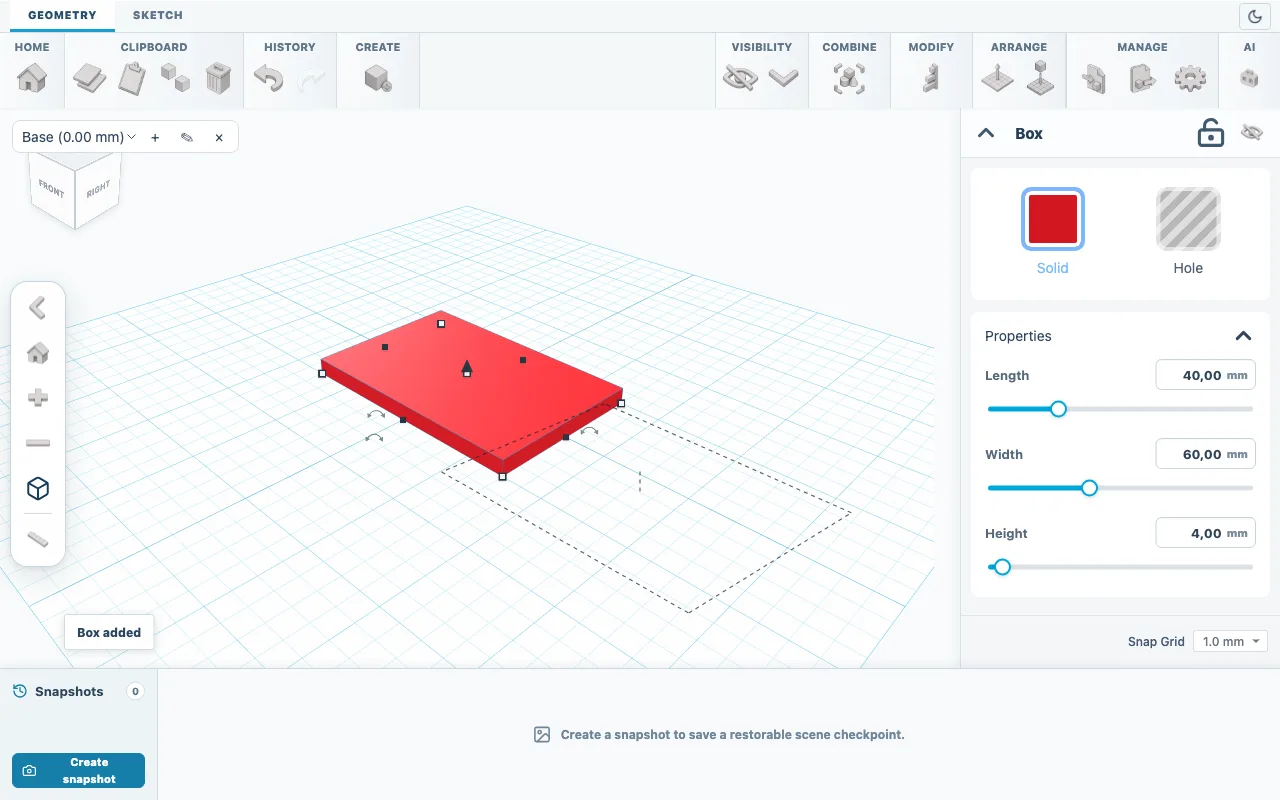Collapse the Properties section
1280x800 pixels.
pyautogui.click(x=1243, y=336)
